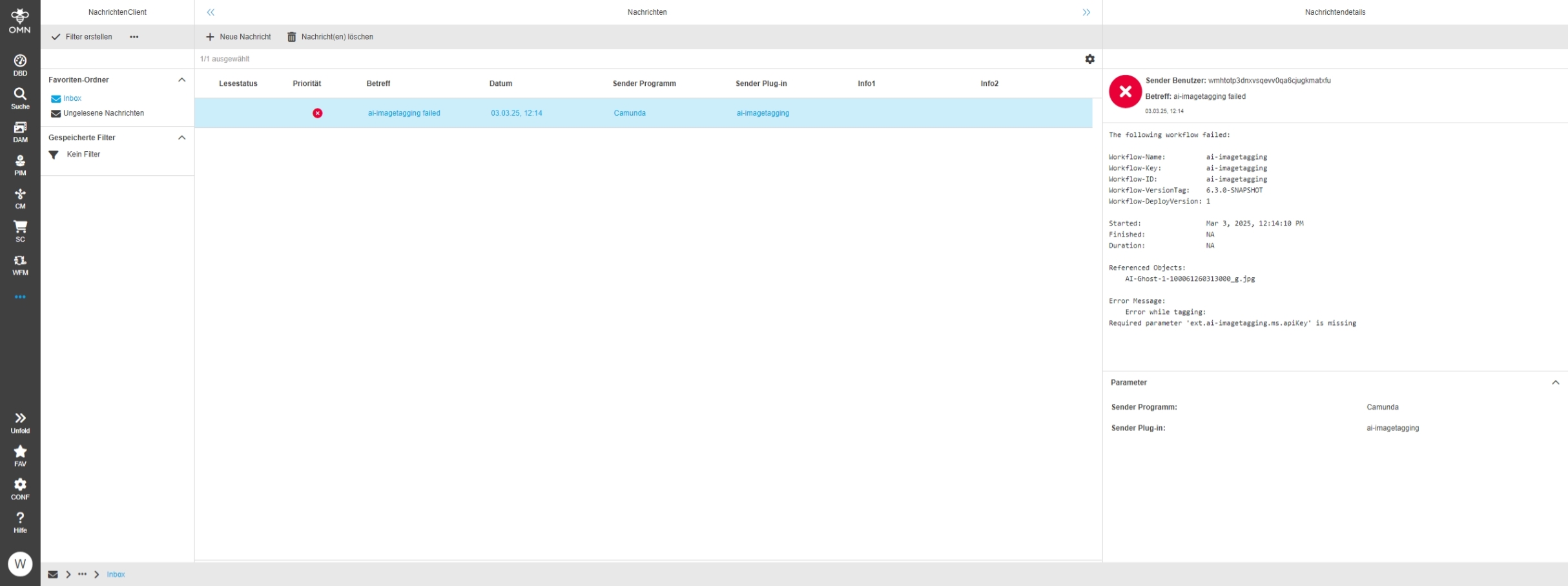Open the CM module
This screenshot has height=586, width=1568.
tap(20, 199)
